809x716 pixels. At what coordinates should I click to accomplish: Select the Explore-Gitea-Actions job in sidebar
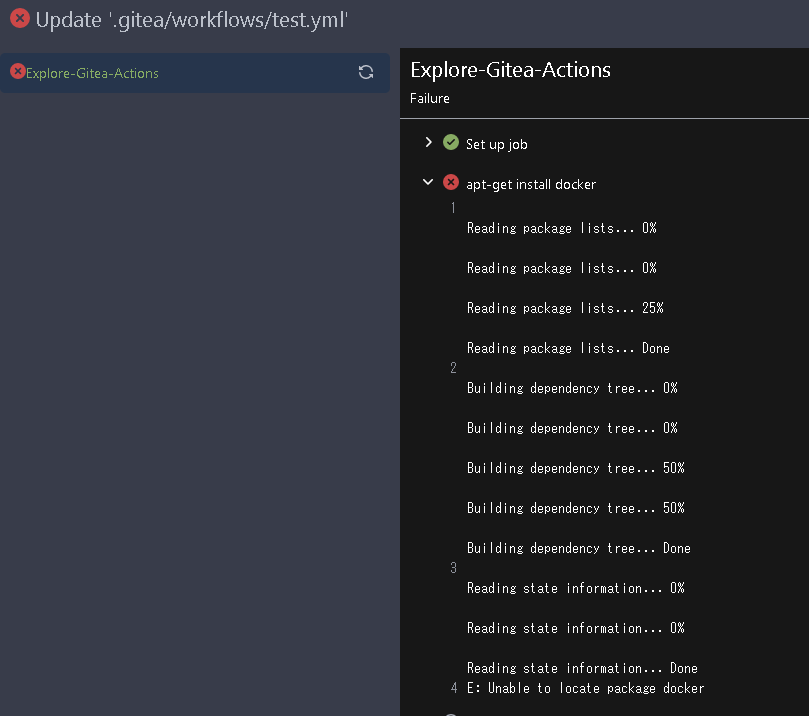pyautogui.click(x=195, y=73)
